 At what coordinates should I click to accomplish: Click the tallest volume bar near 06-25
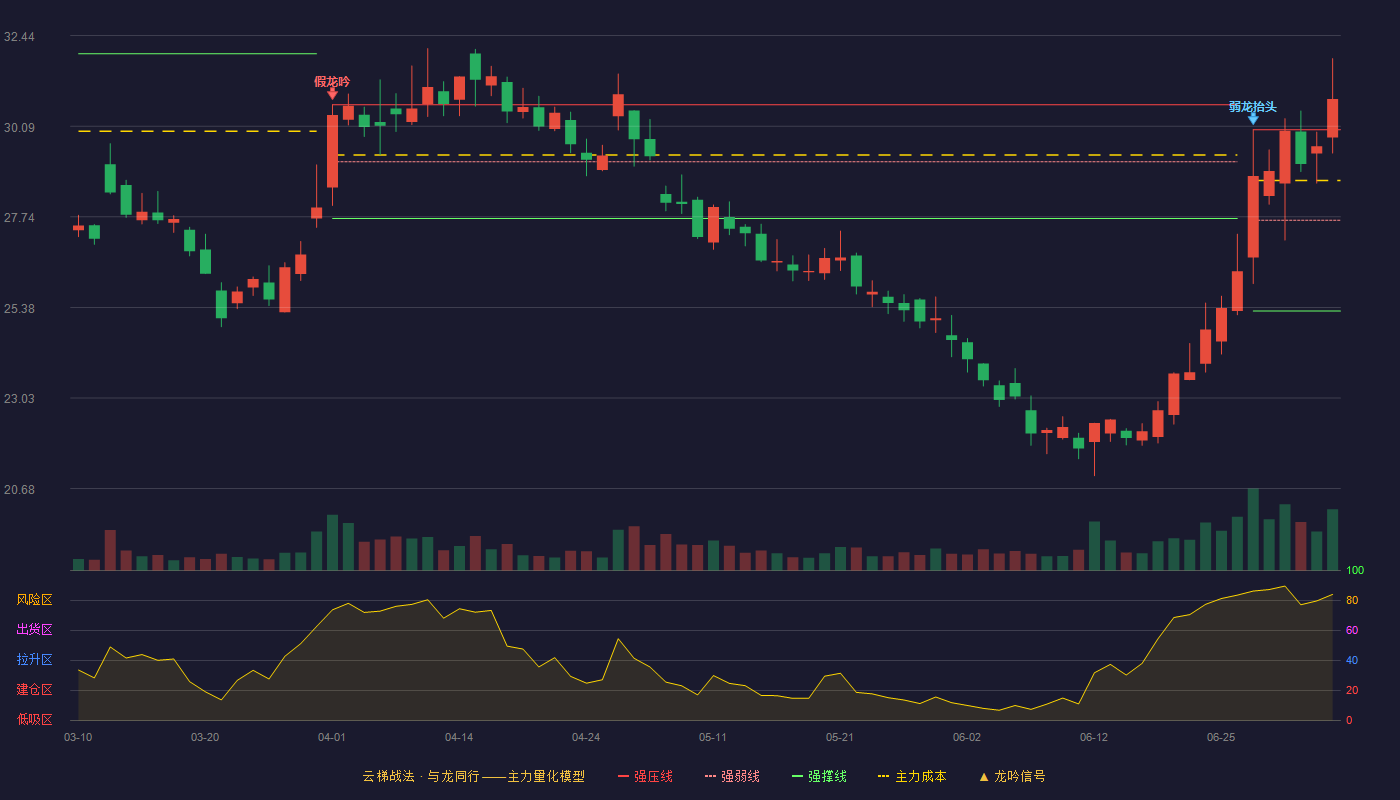pyautogui.click(x=1253, y=529)
